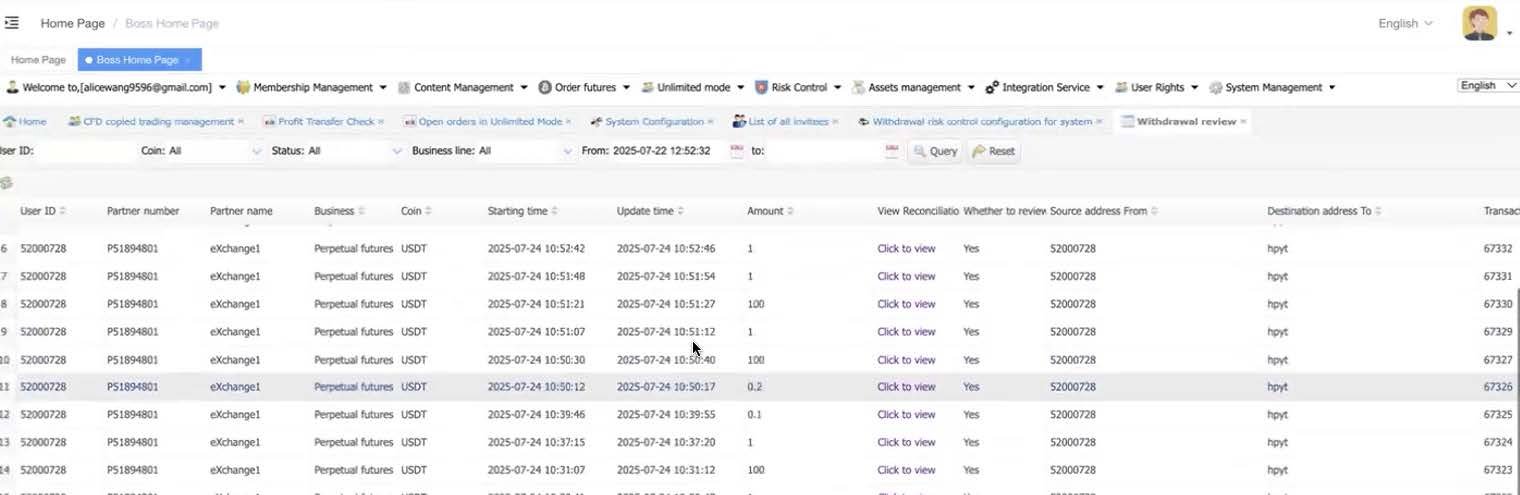Open the Assets management menu

913,88
